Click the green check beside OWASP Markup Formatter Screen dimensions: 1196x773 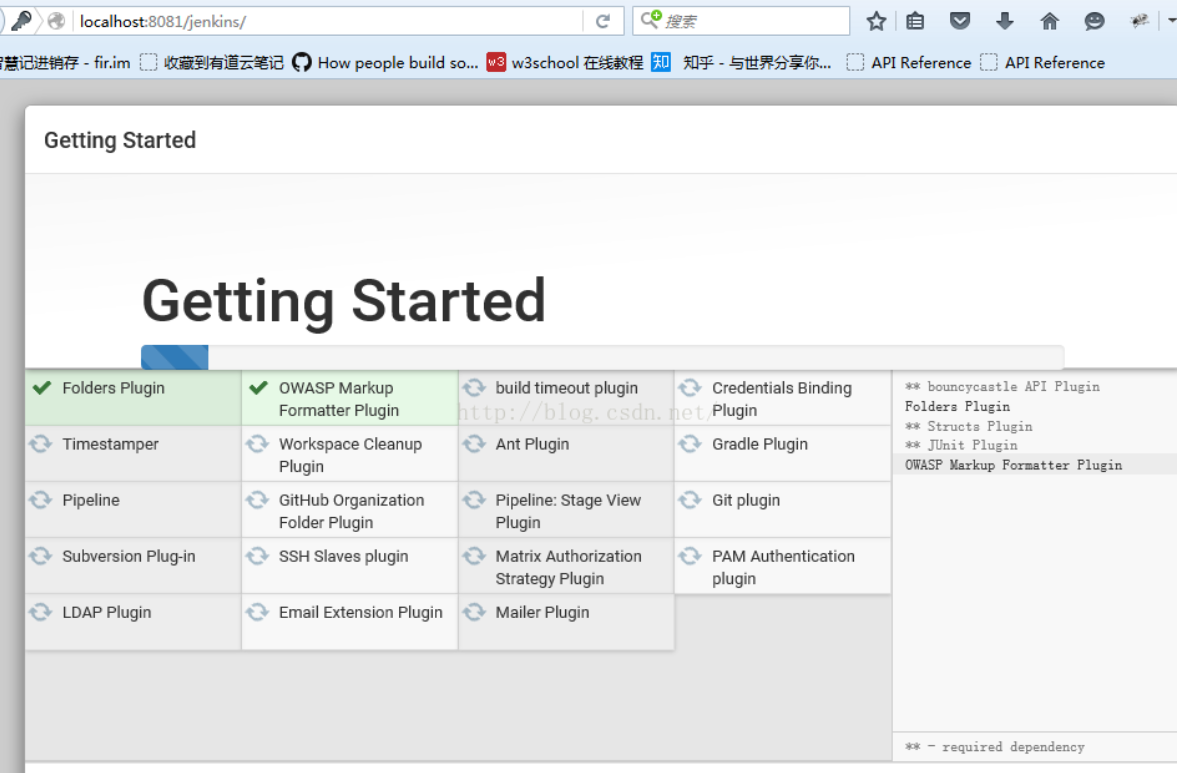(x=259, y=388)
